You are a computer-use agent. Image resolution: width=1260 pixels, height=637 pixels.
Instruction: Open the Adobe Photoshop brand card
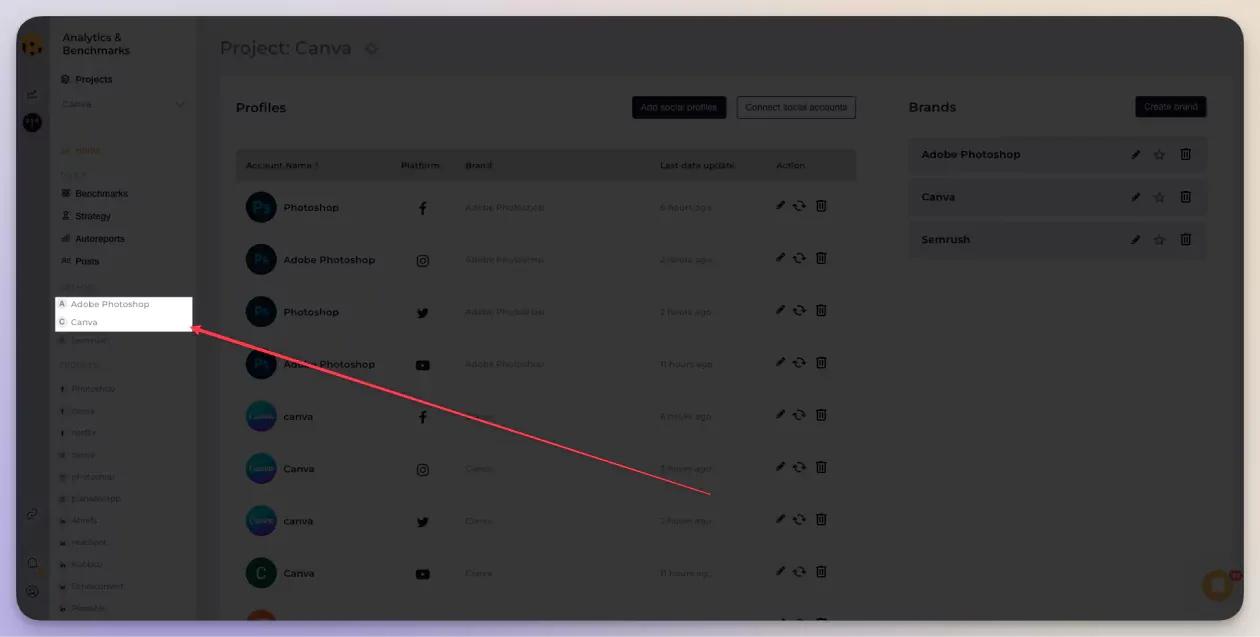1057,155
